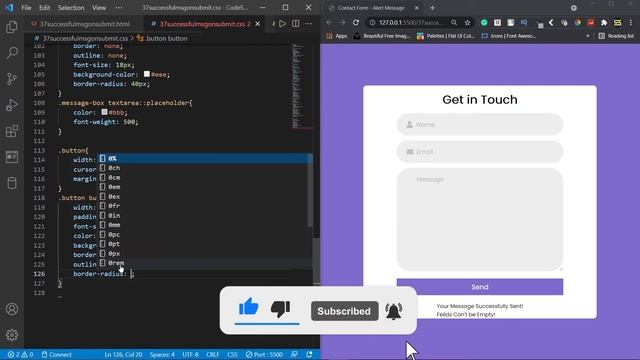Viewport: 640px width, 360px height.
Task: Click the feedback icon in status bar
Action: point(294,354)
